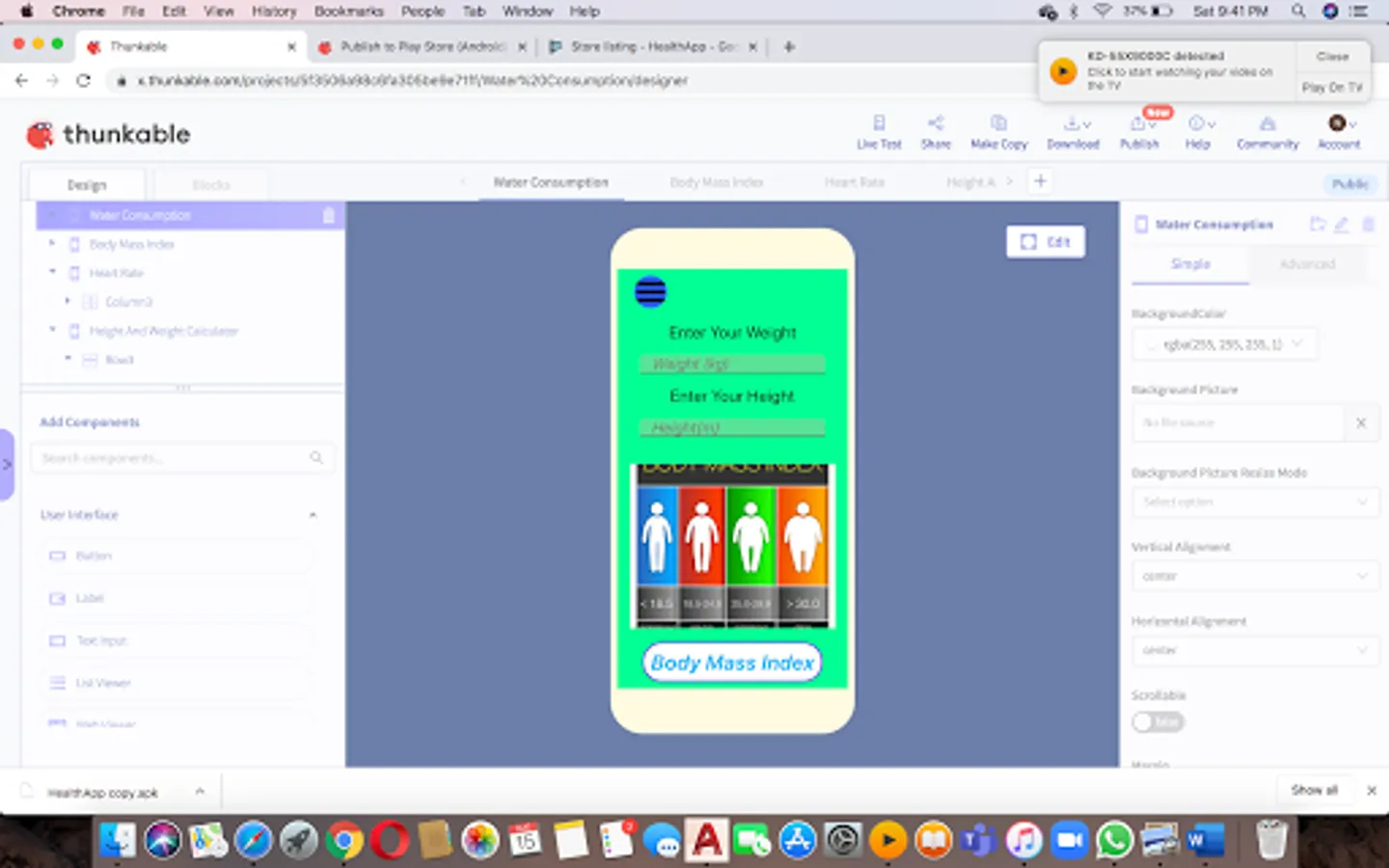The height and width of the screenshot is (868, 1389).
Task: Open the Body Mass Index screen tab
Action: point(717,182)
